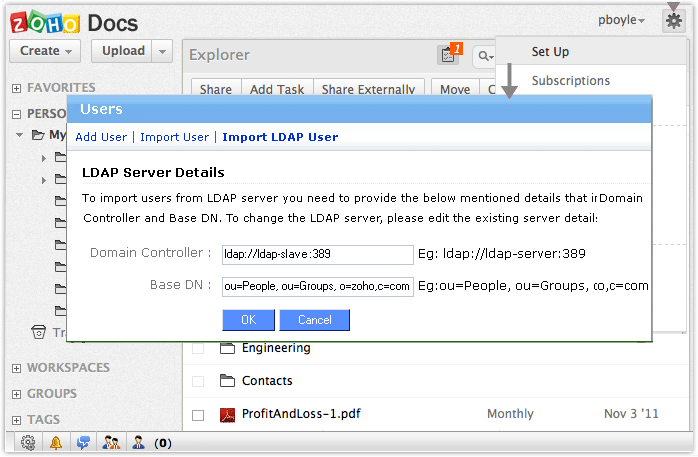The image size is (698, 457).
Task: Click the search magnifier dropdown in Explorer
Action: (485, 57)
